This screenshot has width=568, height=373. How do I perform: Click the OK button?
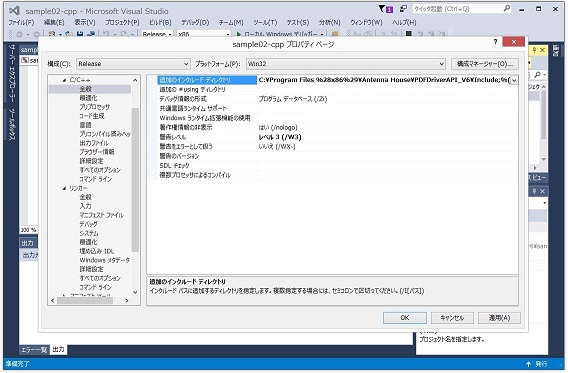coord(405,318)
